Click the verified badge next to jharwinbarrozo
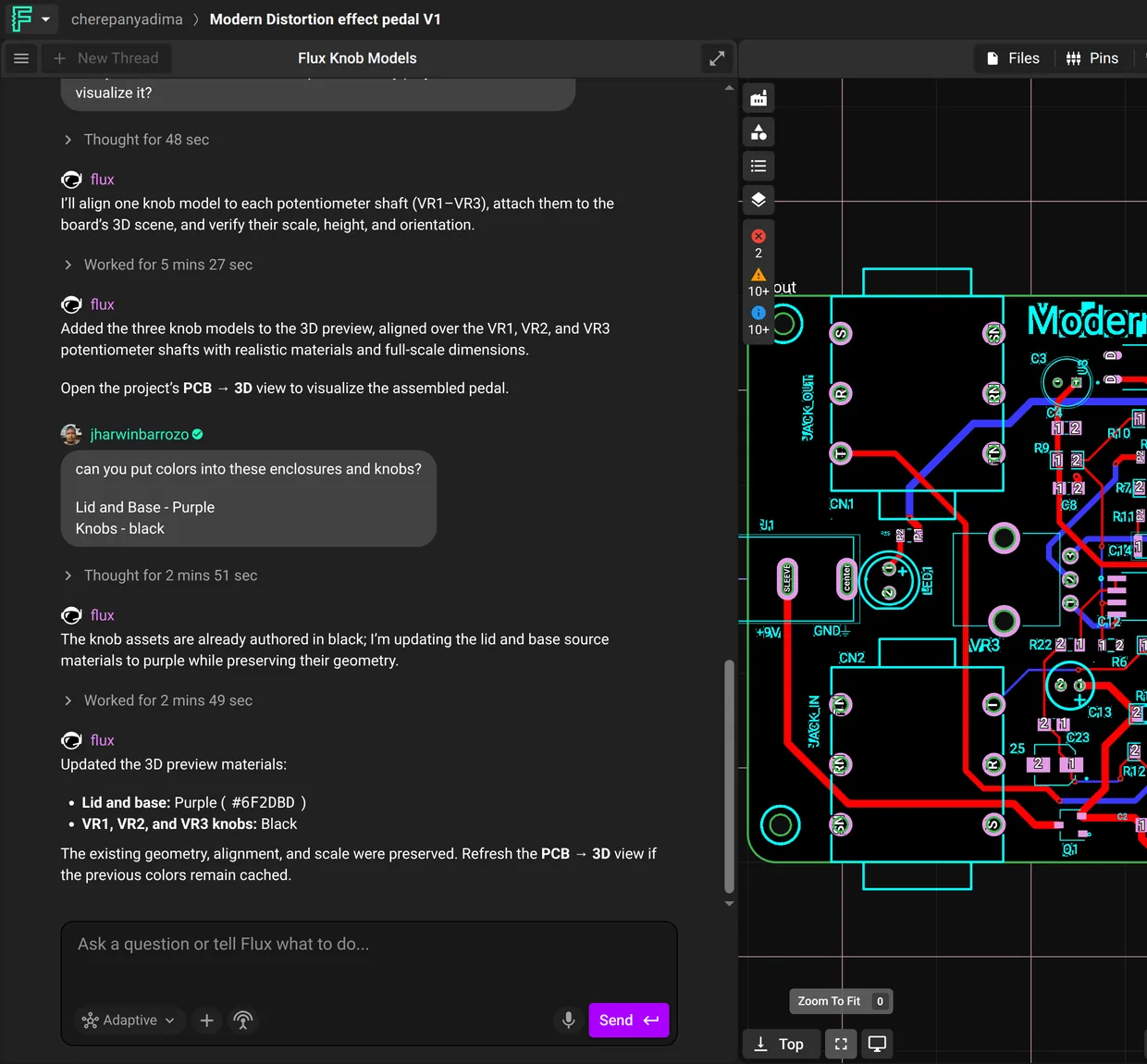This screenshot has width=1147, height=1064. click(198, 434)
